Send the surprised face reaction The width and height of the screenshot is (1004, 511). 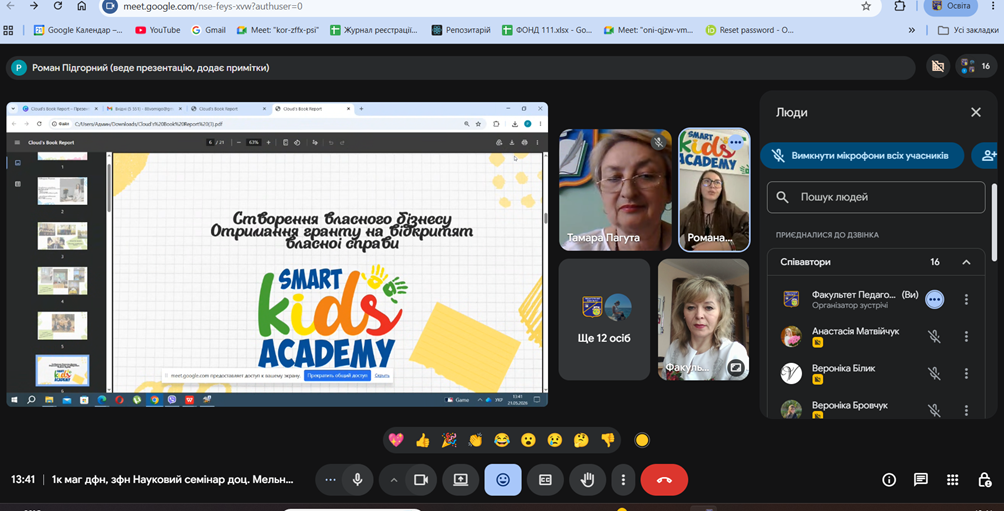pyautogui.click(x=528, y=440)
